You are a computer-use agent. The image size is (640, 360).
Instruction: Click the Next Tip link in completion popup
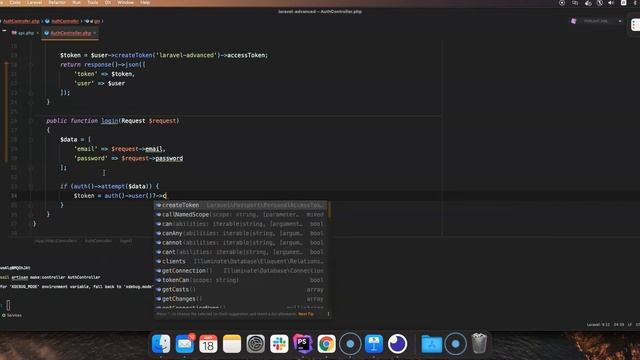(x=306, y=314)
